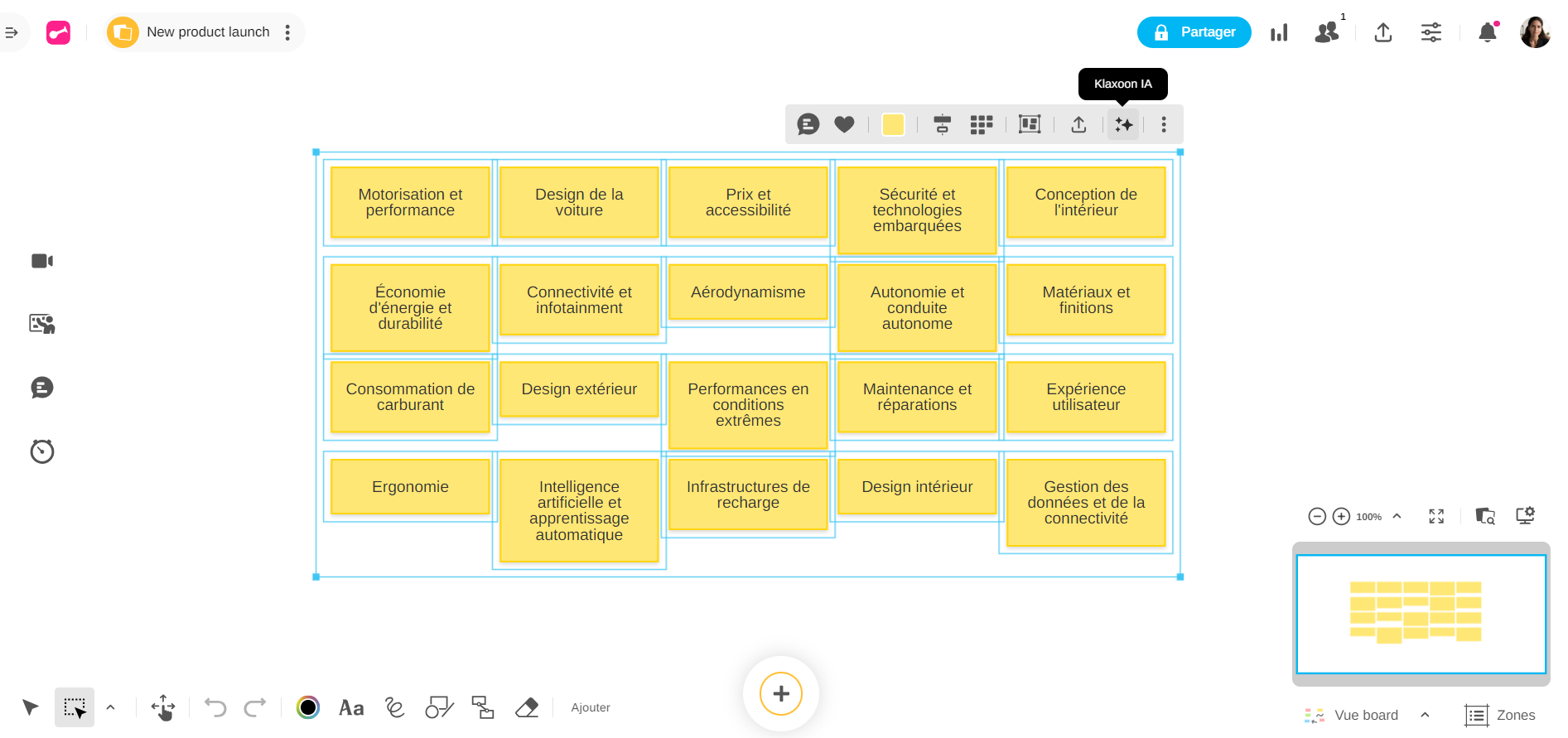This screenshot has height=738, width=1568.
Task: Expand the Vue board view selector
Action: [1425, 715]
